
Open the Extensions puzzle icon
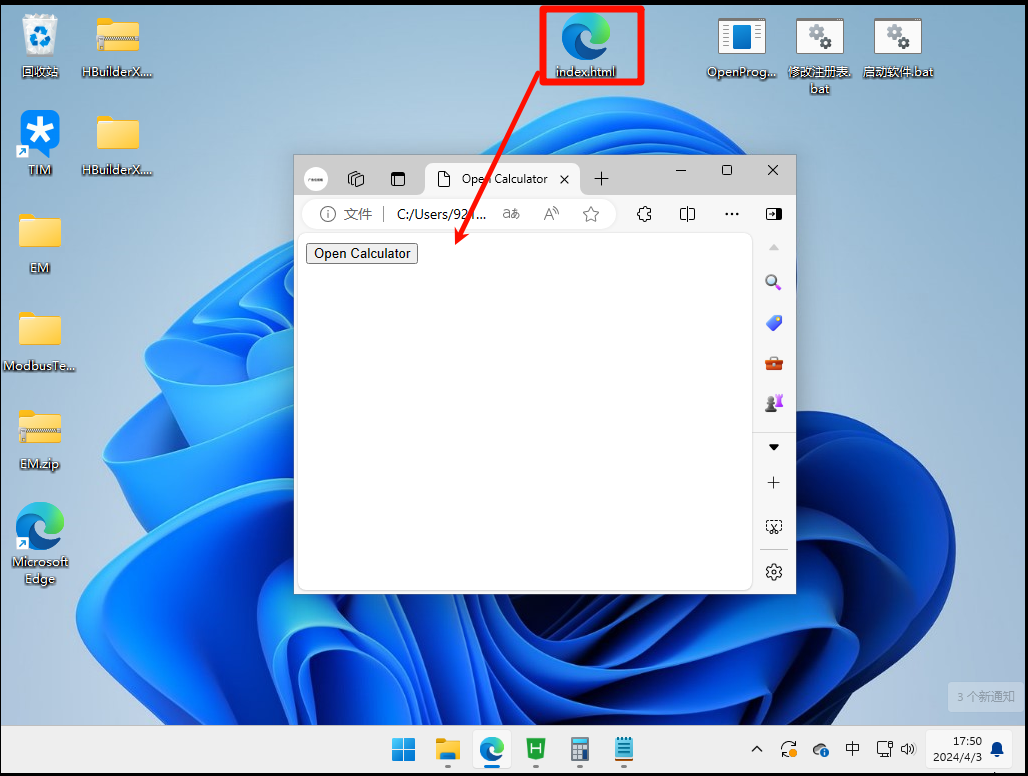[x=644, y=214]
